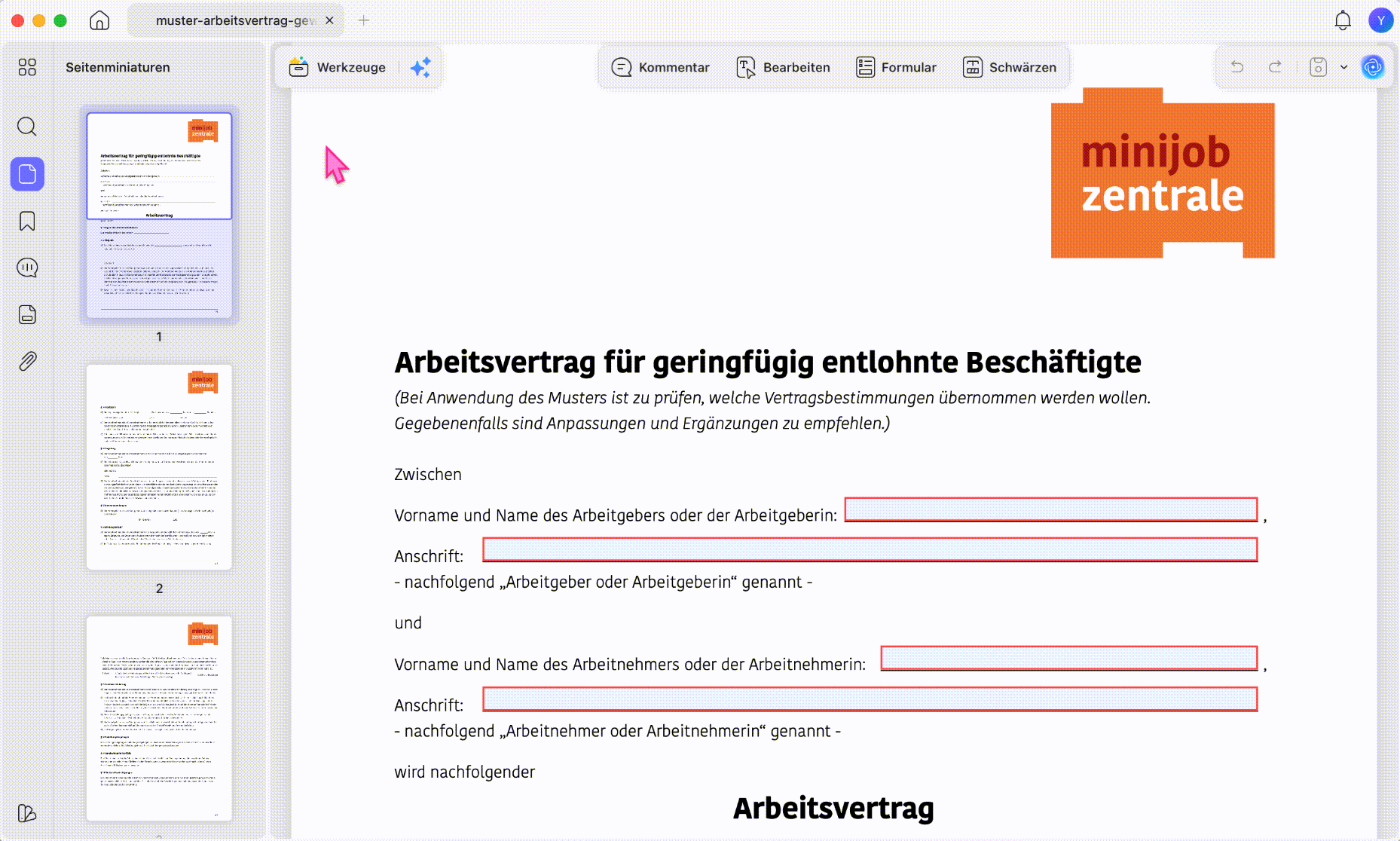Open the thumbnails grid view icon
This screenshot has width=1400, height=841.
[x=27, y=67]
